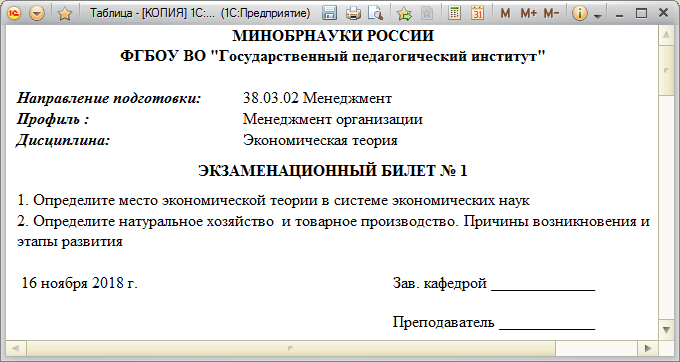Click the horizontal scrollbar right arrow

[x=648, y=348]
